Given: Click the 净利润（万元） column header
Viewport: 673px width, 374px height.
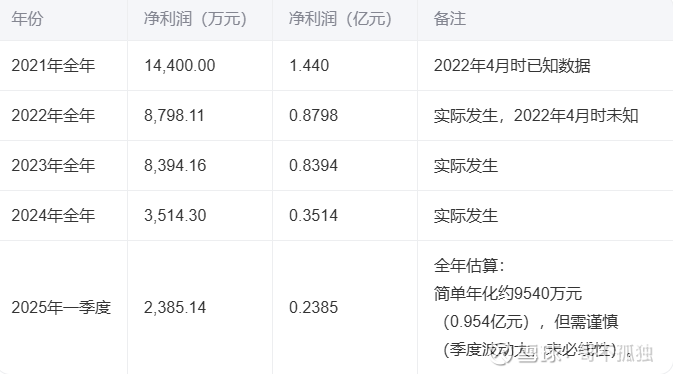Looking at the screenshot, I should click(195, 19).
